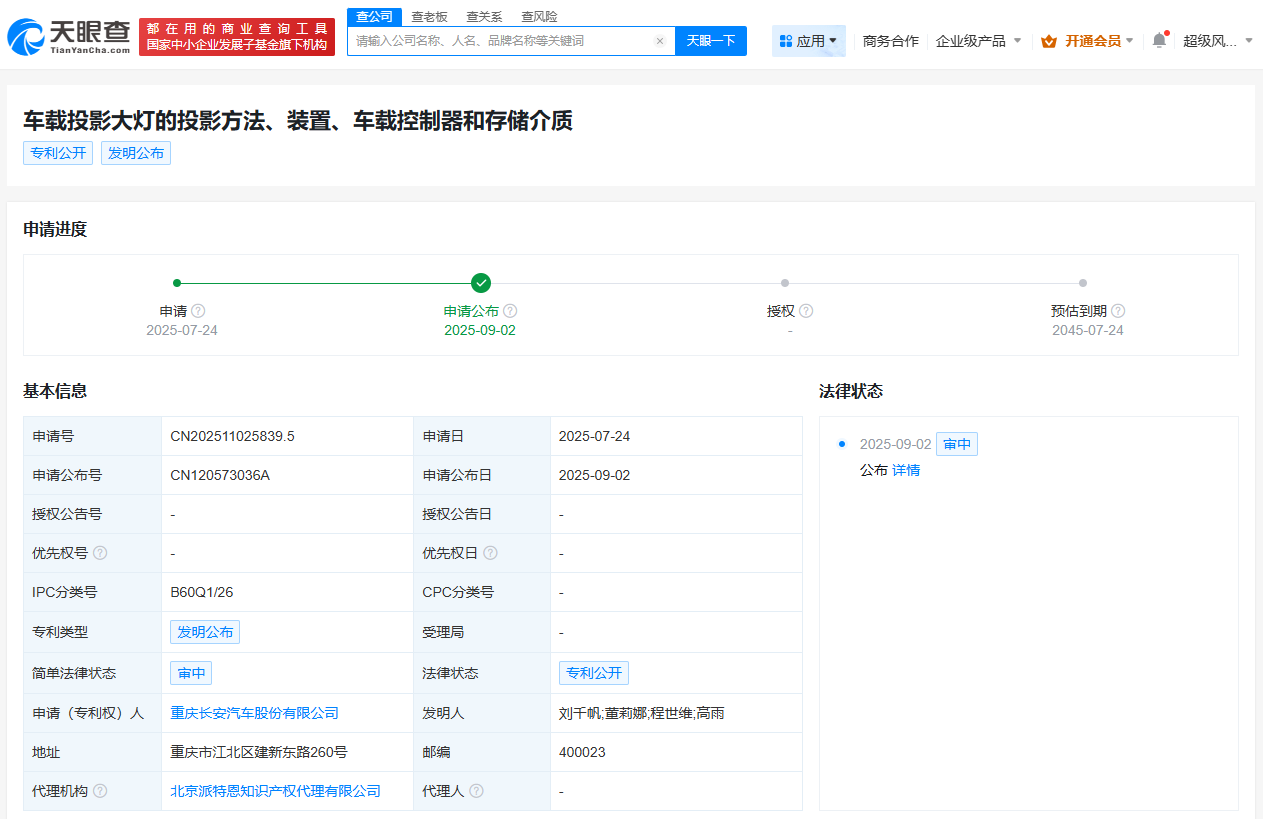Click the help icon next to 代理人
This screenshot has width=1263, height=819.
[477, 791]
